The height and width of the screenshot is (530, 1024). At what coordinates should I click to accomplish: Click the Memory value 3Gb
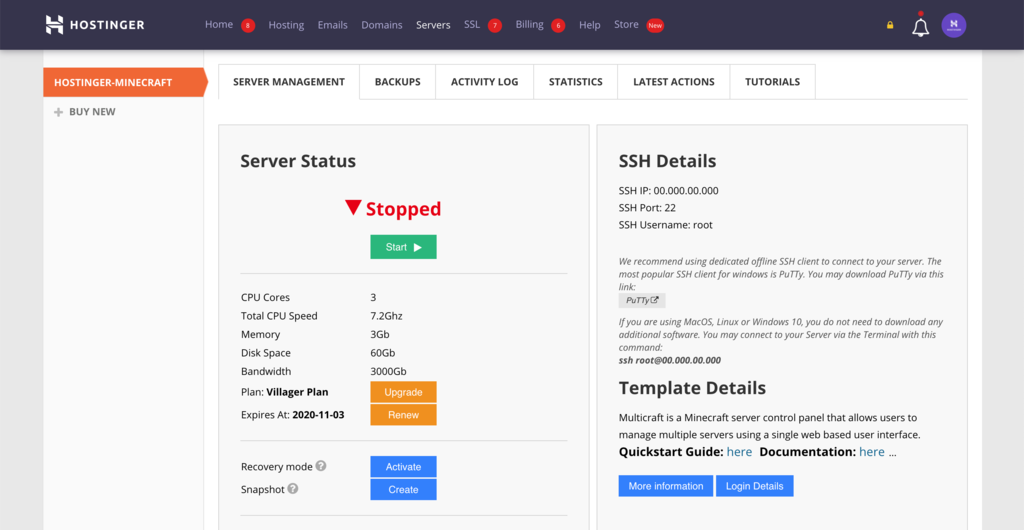pyautogui.click(x=380, y=334)
